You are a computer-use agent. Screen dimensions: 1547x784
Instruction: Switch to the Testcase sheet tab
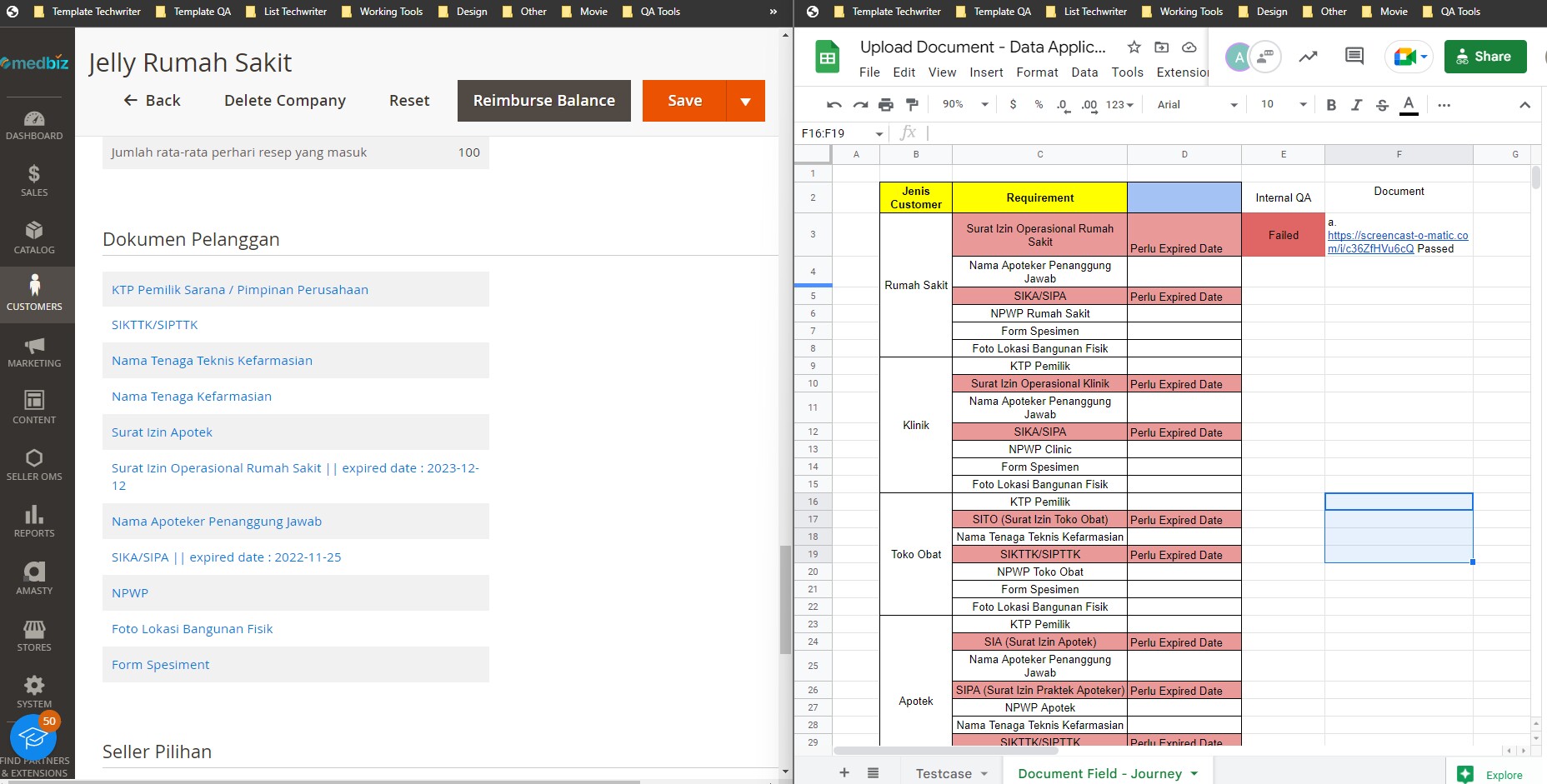(946, 773)
